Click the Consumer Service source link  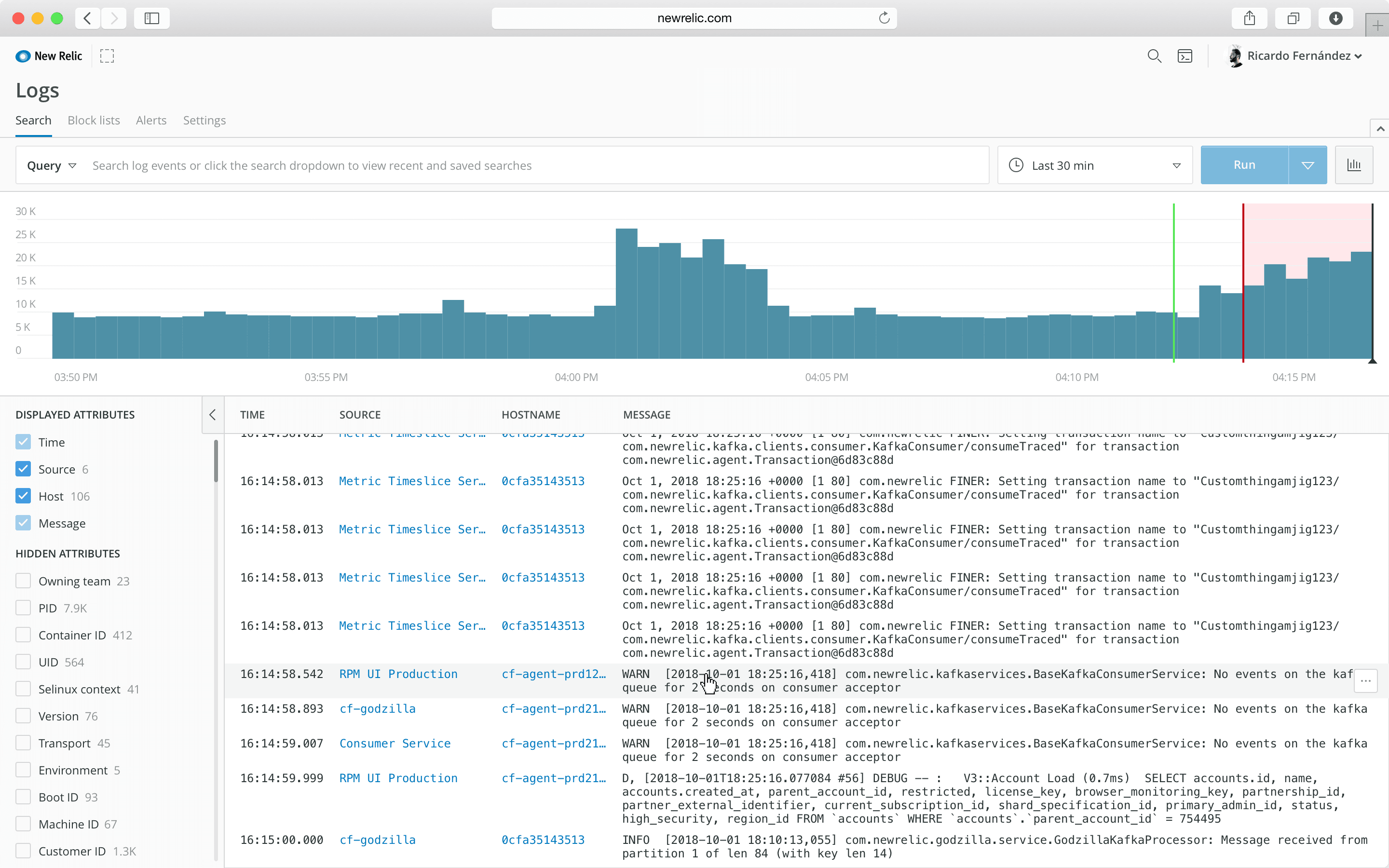point(395,743)
